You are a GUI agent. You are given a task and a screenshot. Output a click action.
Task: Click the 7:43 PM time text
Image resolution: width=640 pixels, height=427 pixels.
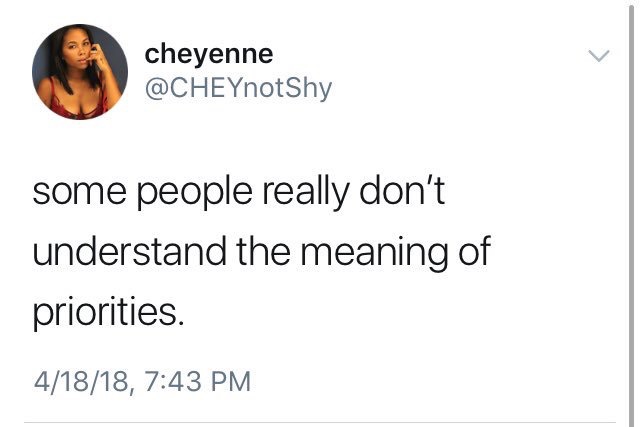[x=198, y=381]
